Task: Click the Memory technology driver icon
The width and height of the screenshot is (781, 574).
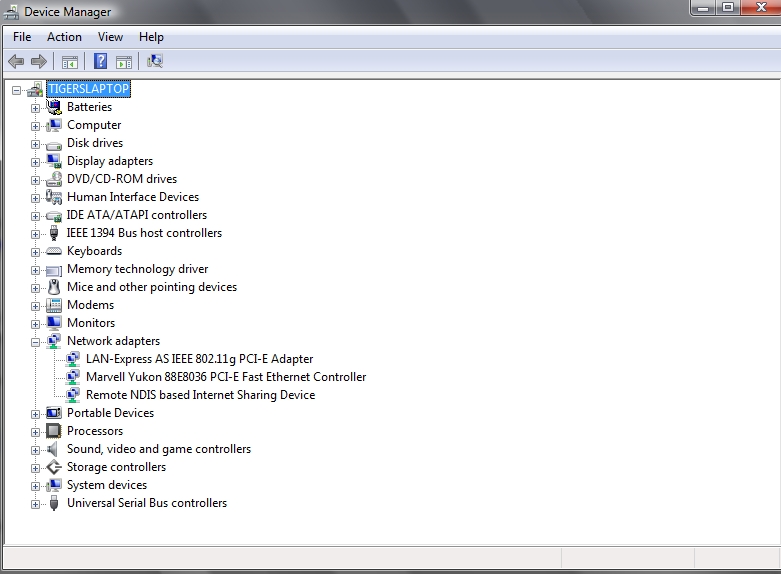Action: [54, 271]
